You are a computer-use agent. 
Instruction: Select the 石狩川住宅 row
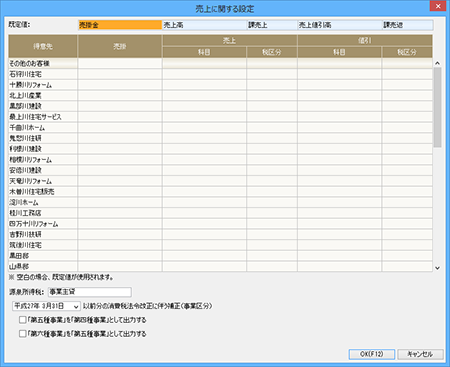[x=220, y=74]
